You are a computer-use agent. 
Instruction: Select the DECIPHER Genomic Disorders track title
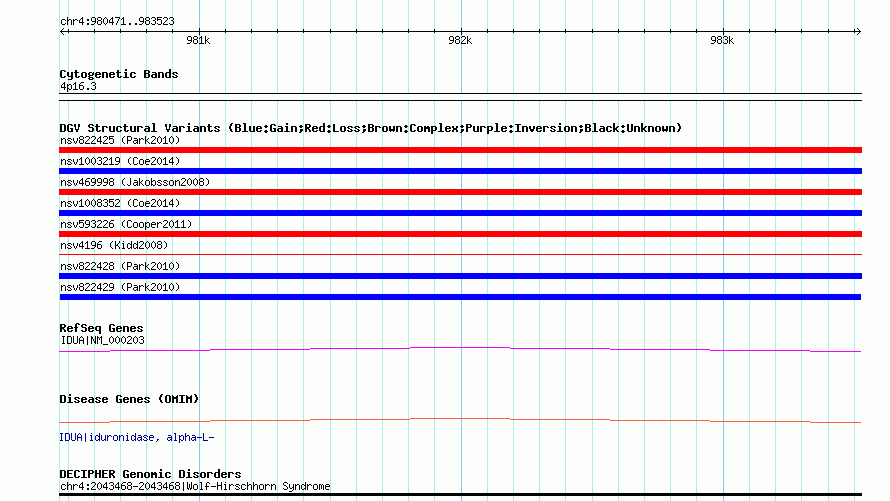[150, 474]
